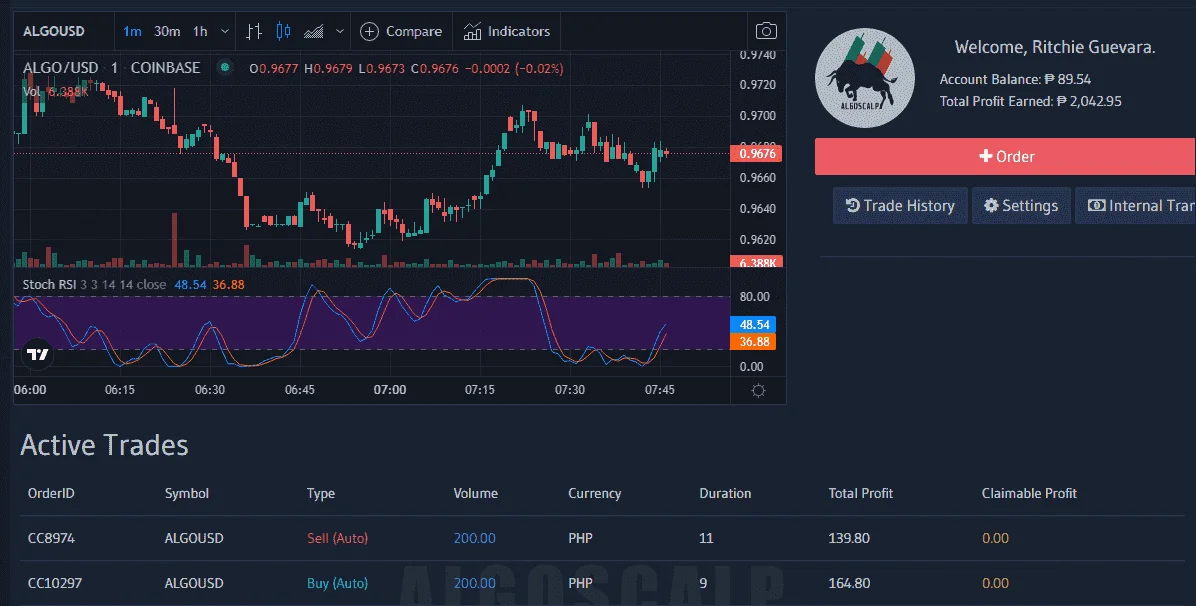This screenshot has width=1196, height=606.
Task: Click the Sell (Auto) type cell
Action: [337, 538]
